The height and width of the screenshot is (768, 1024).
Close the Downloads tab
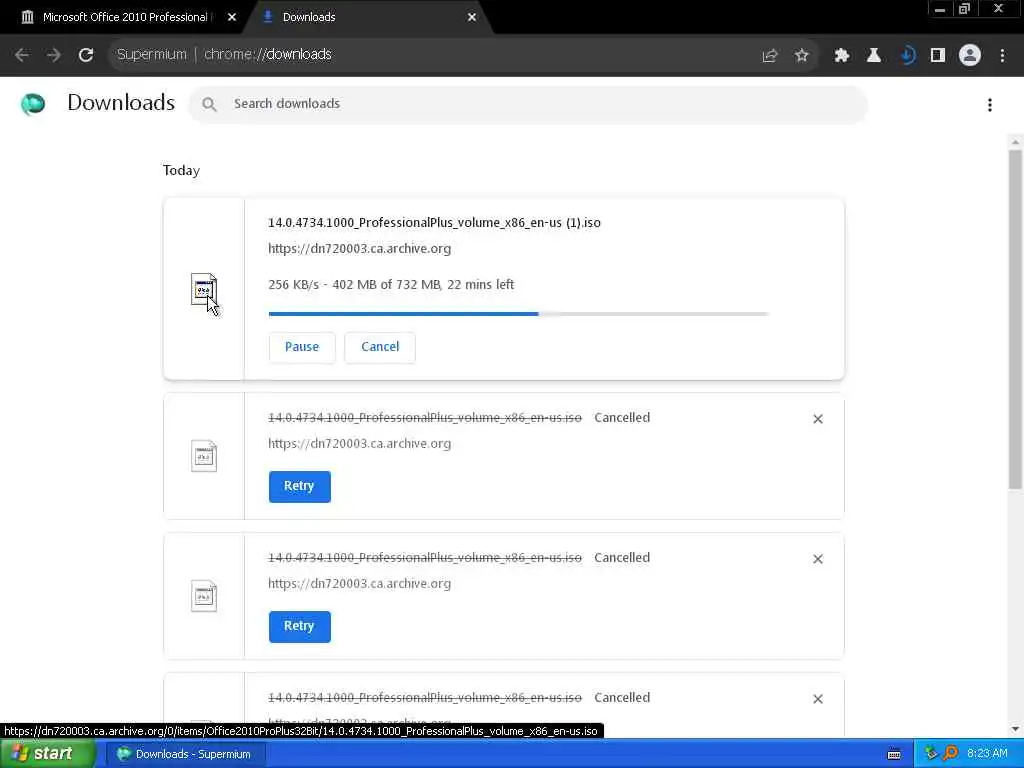pyautogui.click(x=472, y=18)
